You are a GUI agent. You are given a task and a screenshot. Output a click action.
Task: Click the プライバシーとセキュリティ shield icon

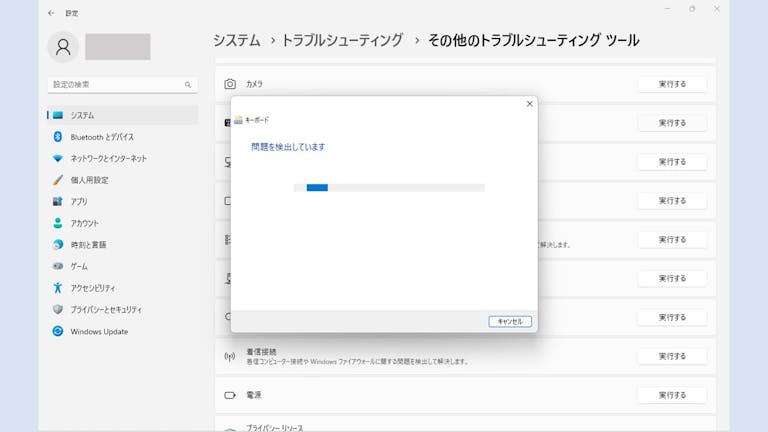tap(58, 310)
